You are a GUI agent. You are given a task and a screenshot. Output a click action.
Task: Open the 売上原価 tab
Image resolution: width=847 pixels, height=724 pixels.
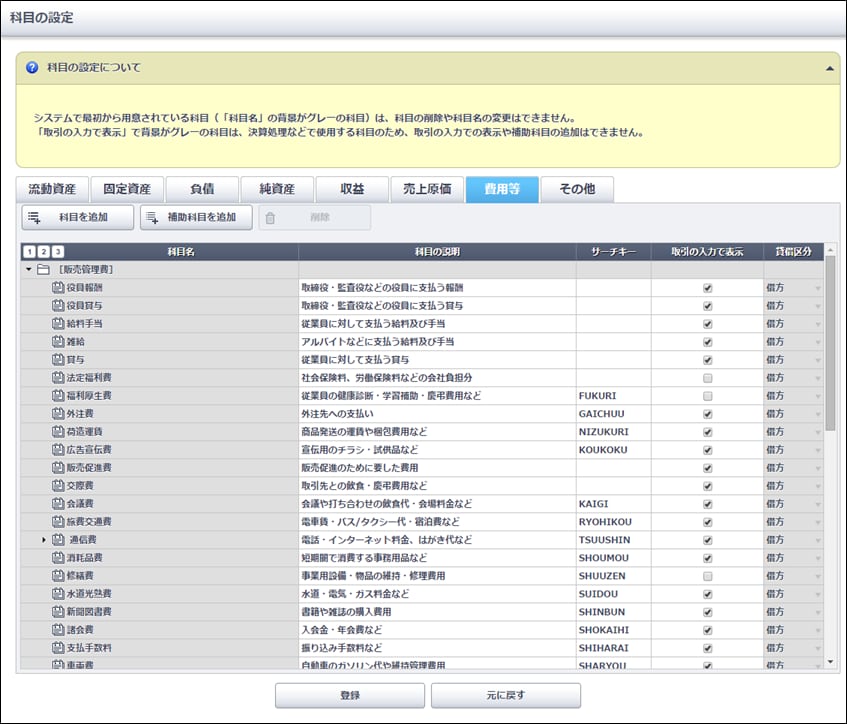(x=427, y=189)
